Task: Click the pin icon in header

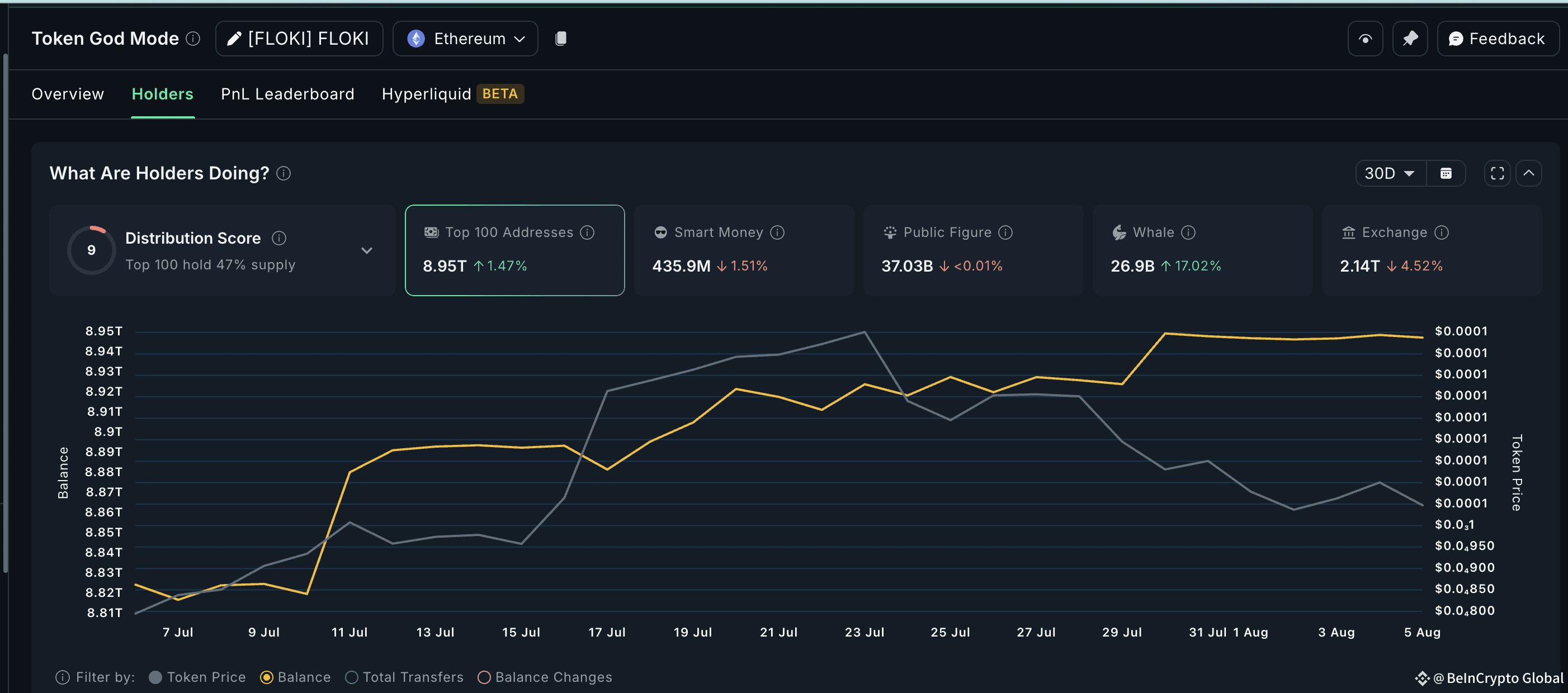Action: point(1410,39)
